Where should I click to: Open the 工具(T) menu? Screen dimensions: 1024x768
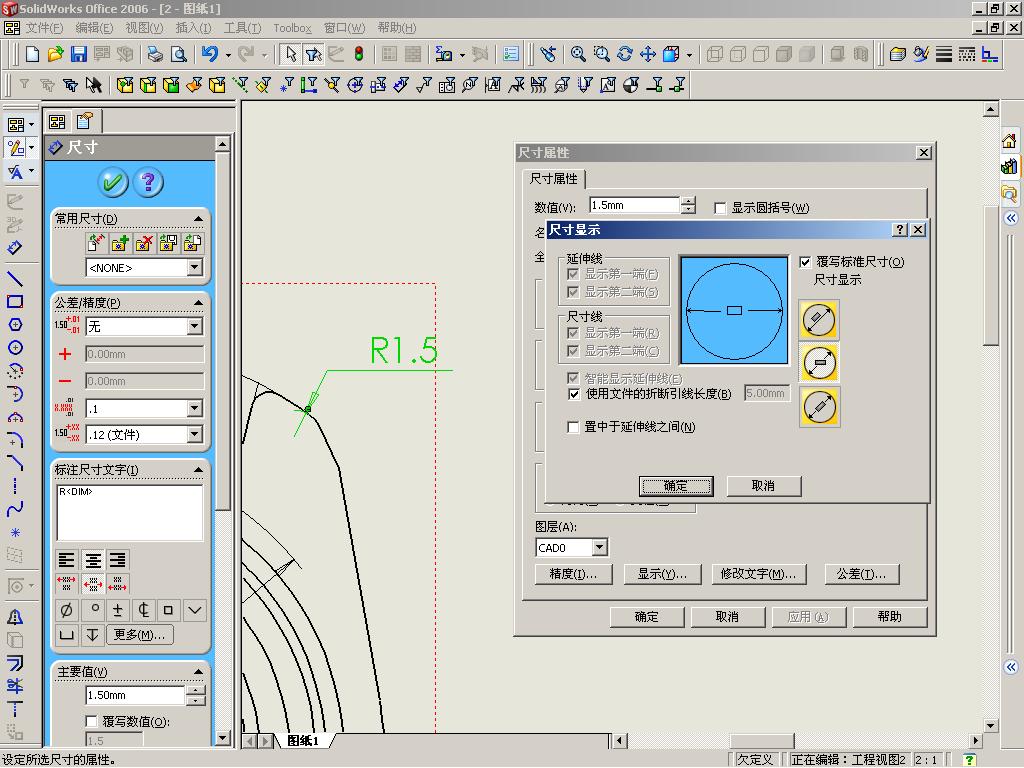coord(242,28)
